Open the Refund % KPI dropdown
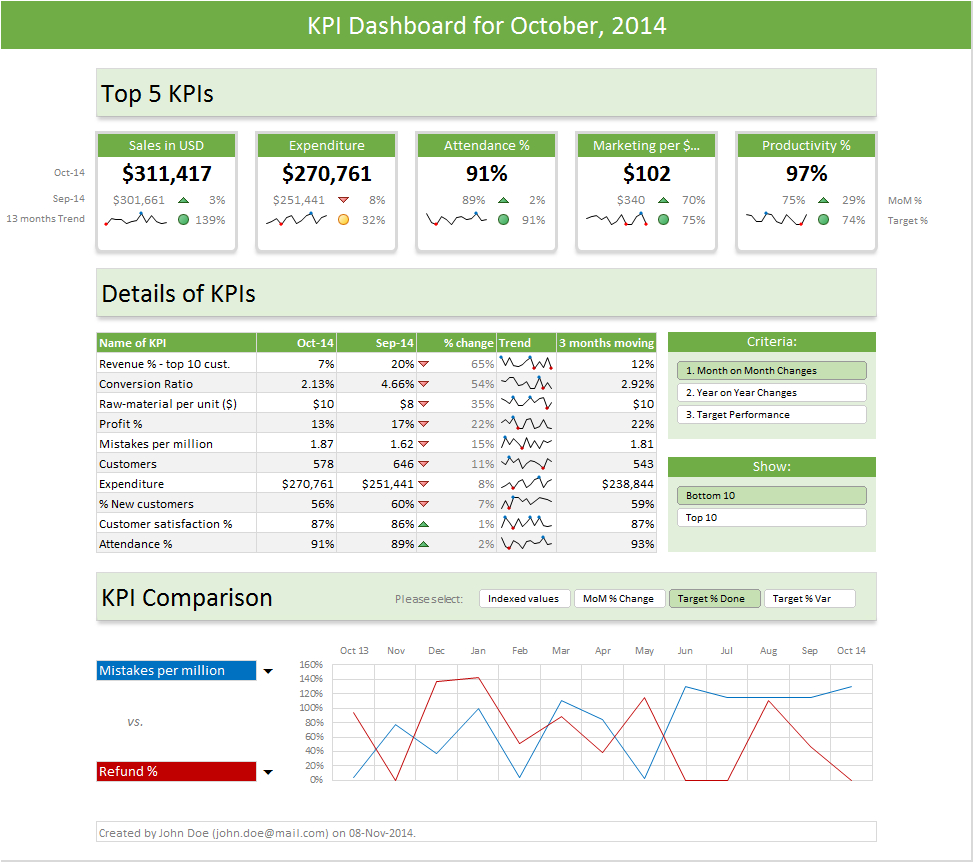973x862 pixels. (x=267, y=771)
